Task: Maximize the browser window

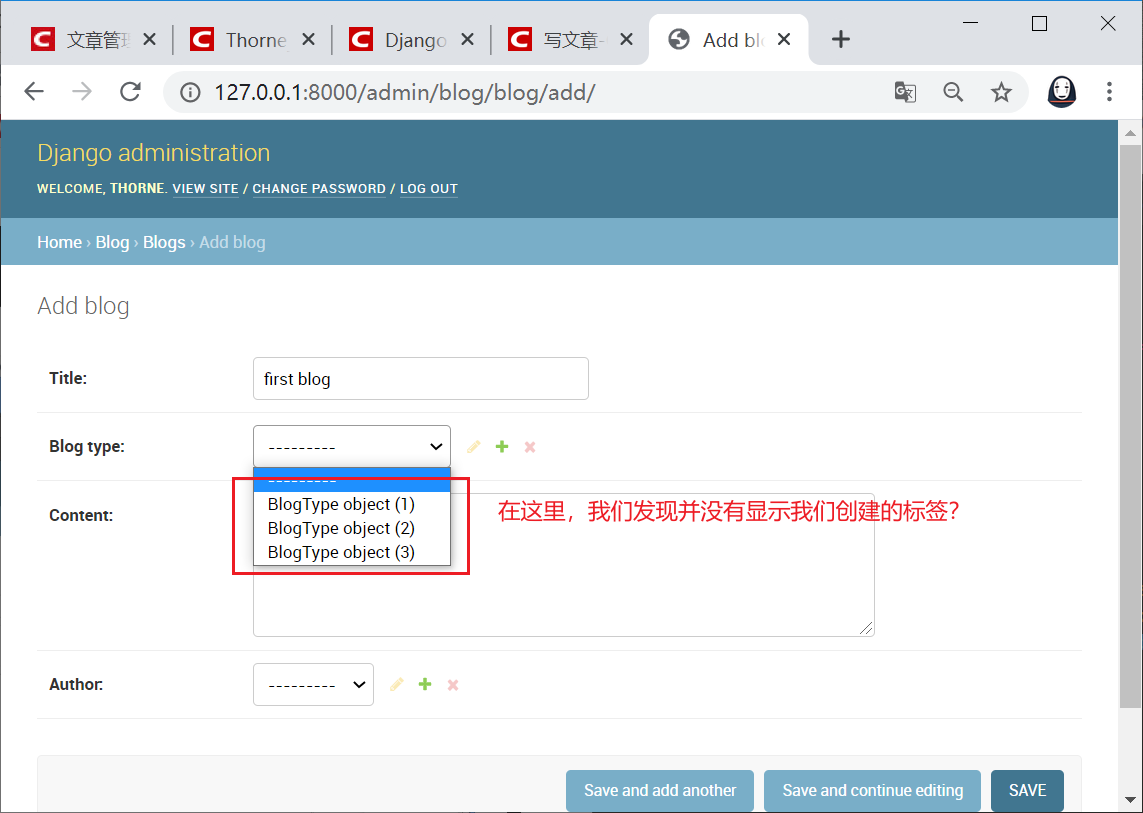Action: [1039, 23]
